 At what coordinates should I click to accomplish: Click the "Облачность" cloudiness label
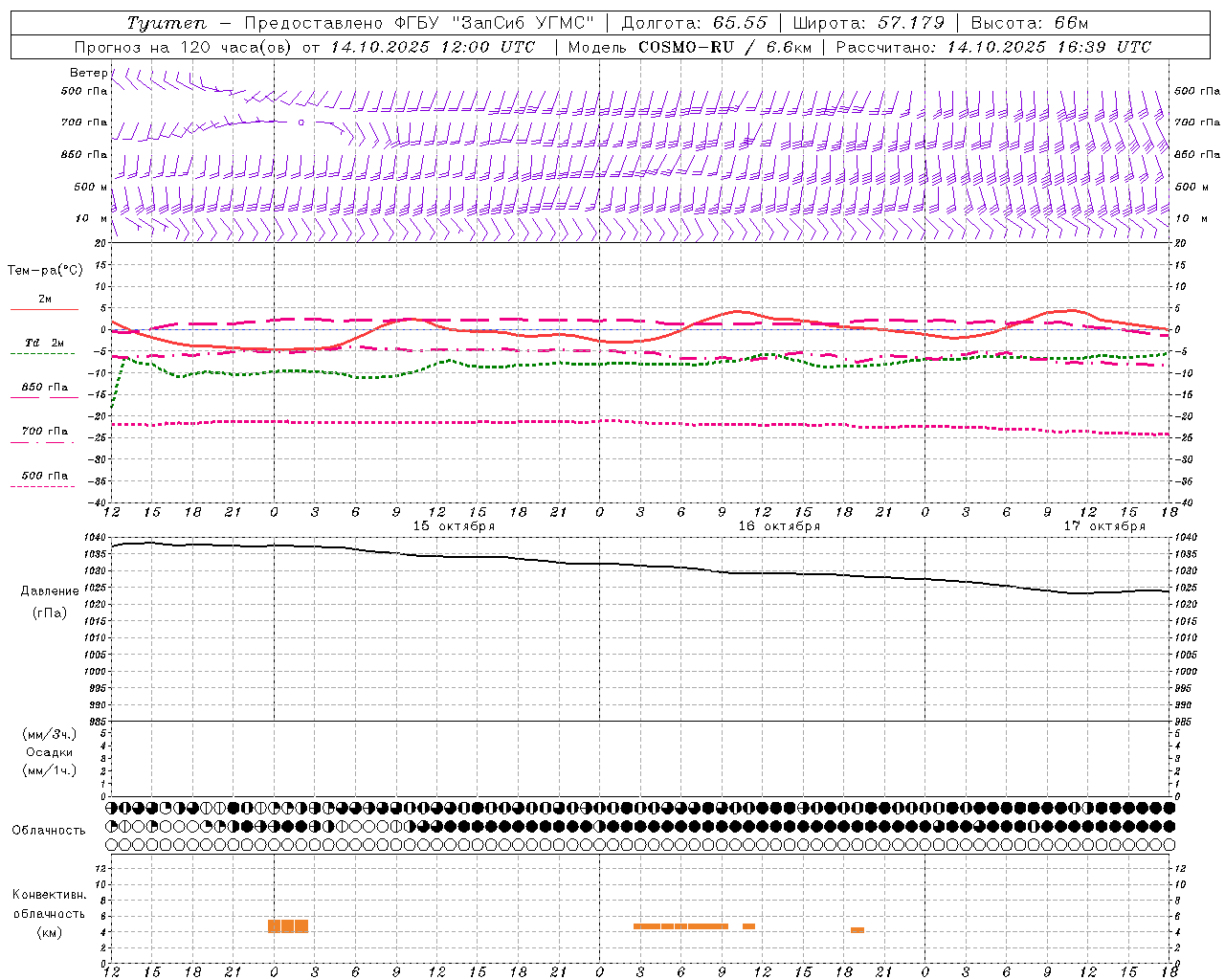(x=49, y=831)
